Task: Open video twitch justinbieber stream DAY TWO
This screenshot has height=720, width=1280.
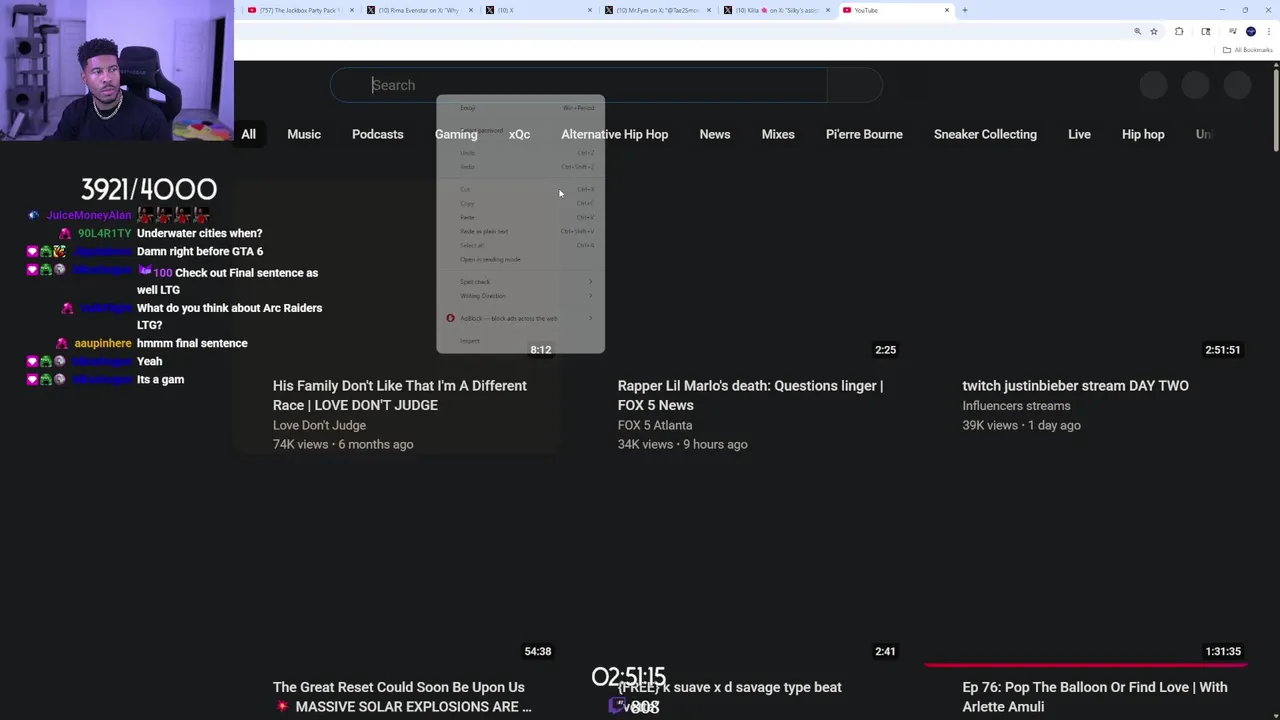Action: coord(1075,386)
